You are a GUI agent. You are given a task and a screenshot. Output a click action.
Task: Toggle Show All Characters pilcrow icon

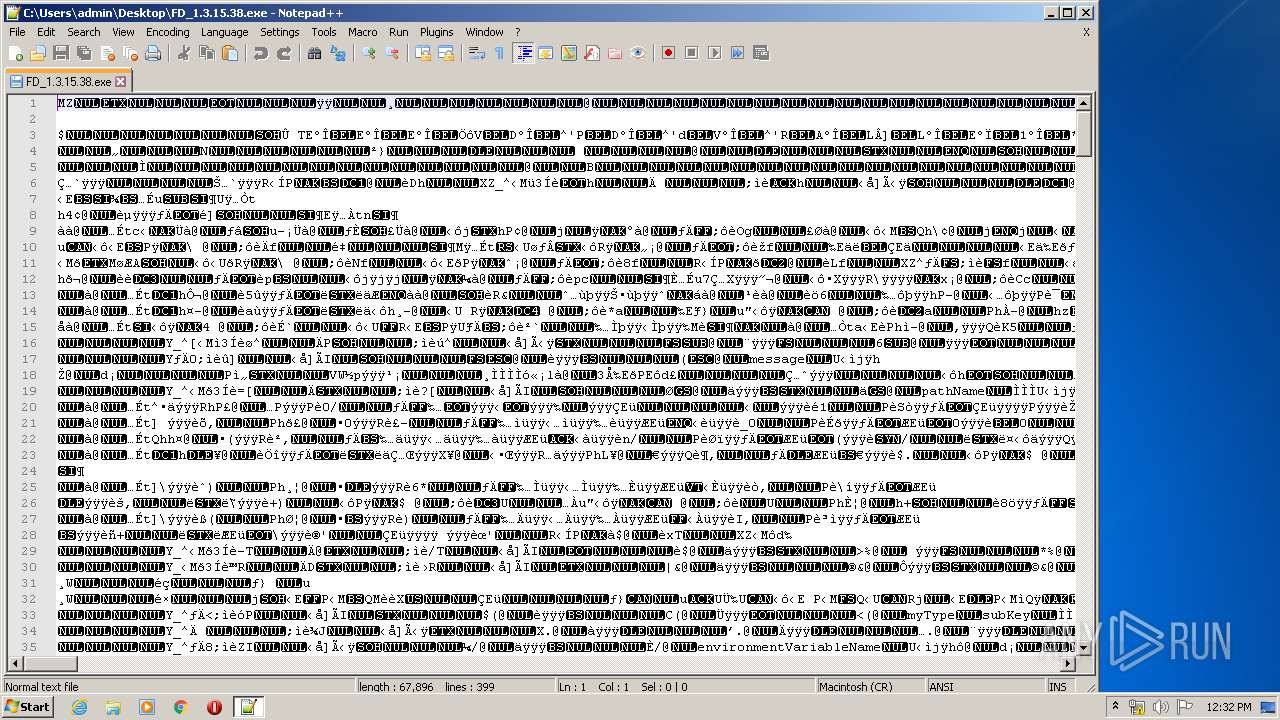coord(499,53)
